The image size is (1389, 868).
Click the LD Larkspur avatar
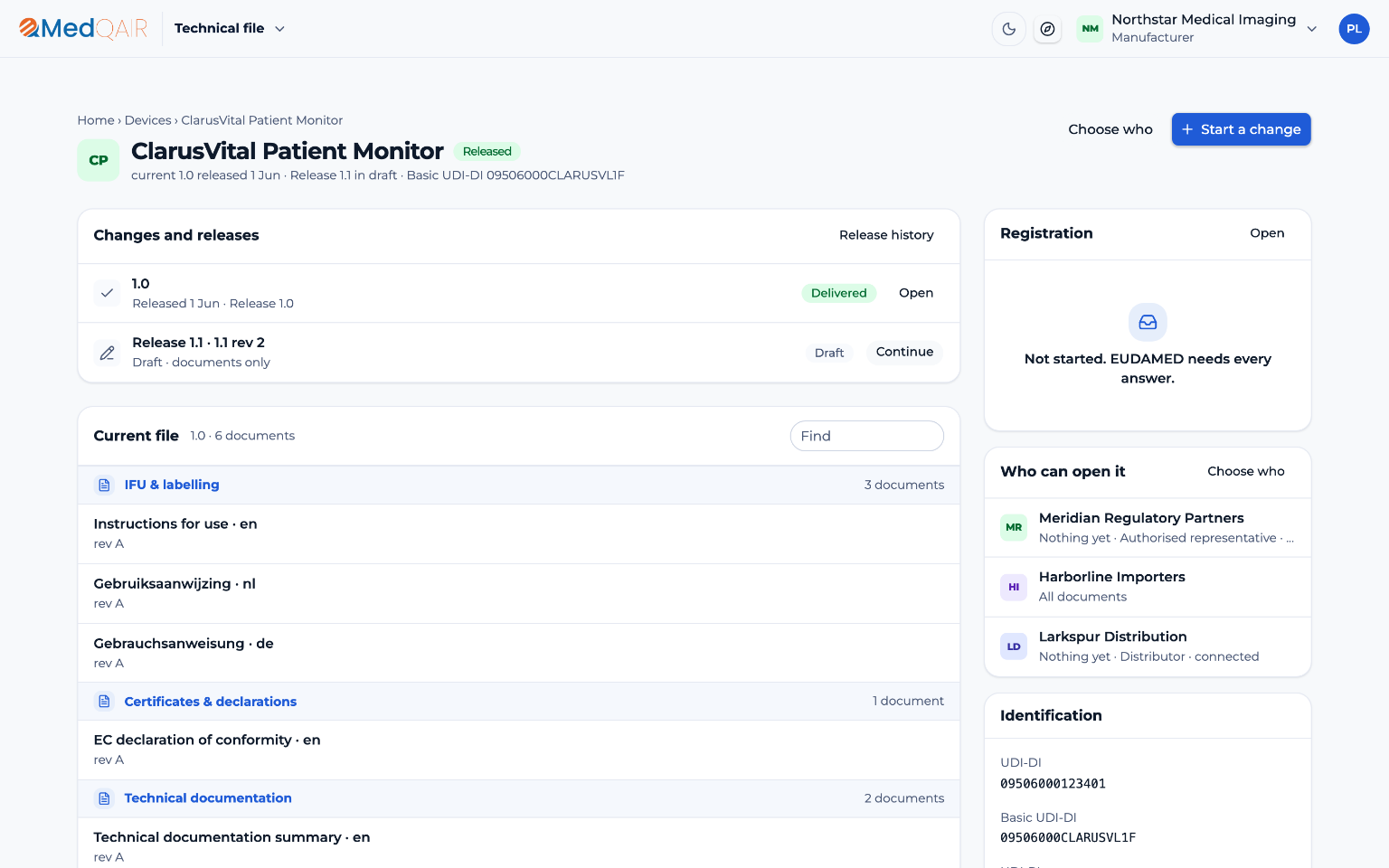1014,646
